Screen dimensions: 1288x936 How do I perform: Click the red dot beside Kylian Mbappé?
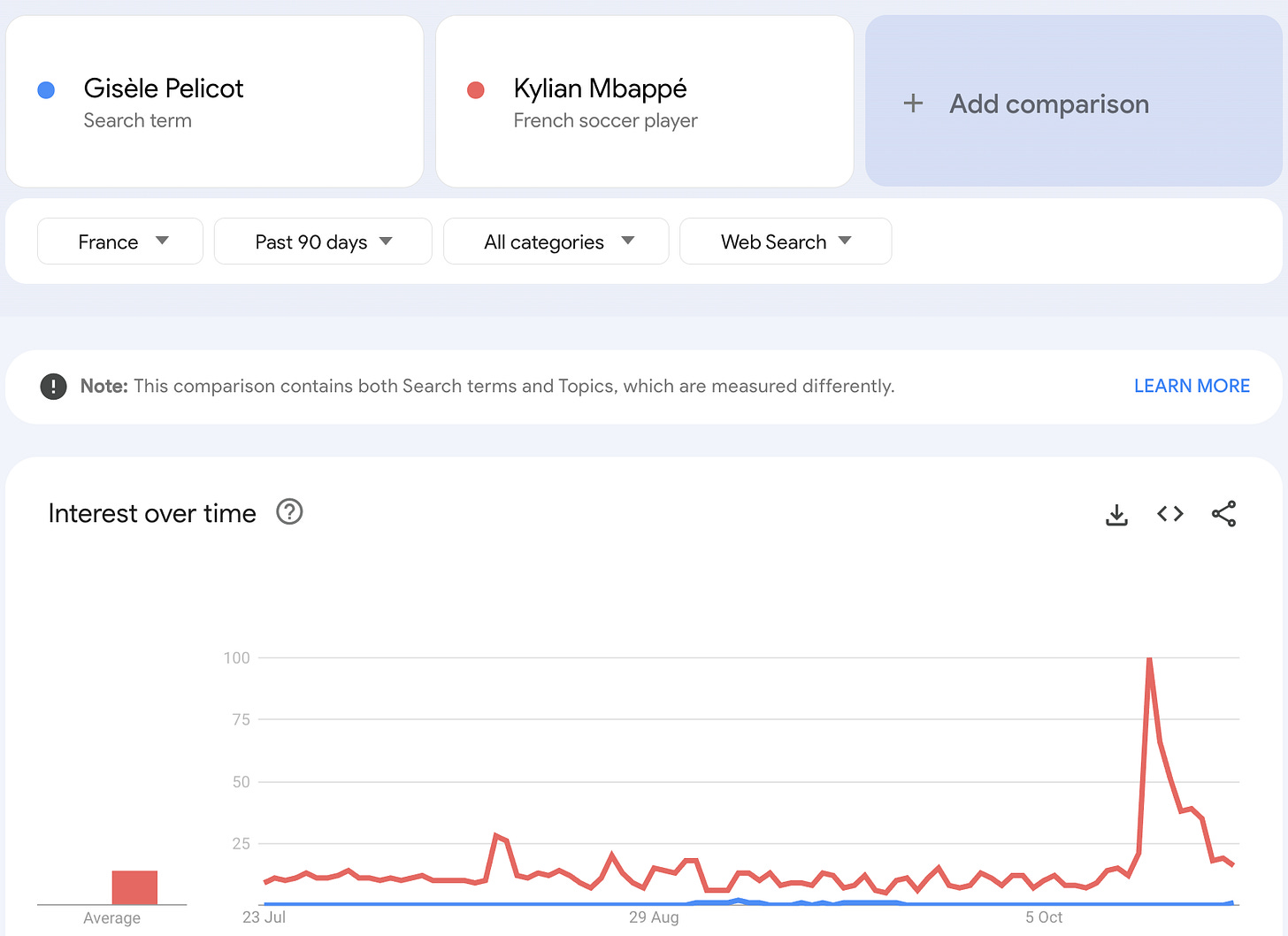[476, 89]
